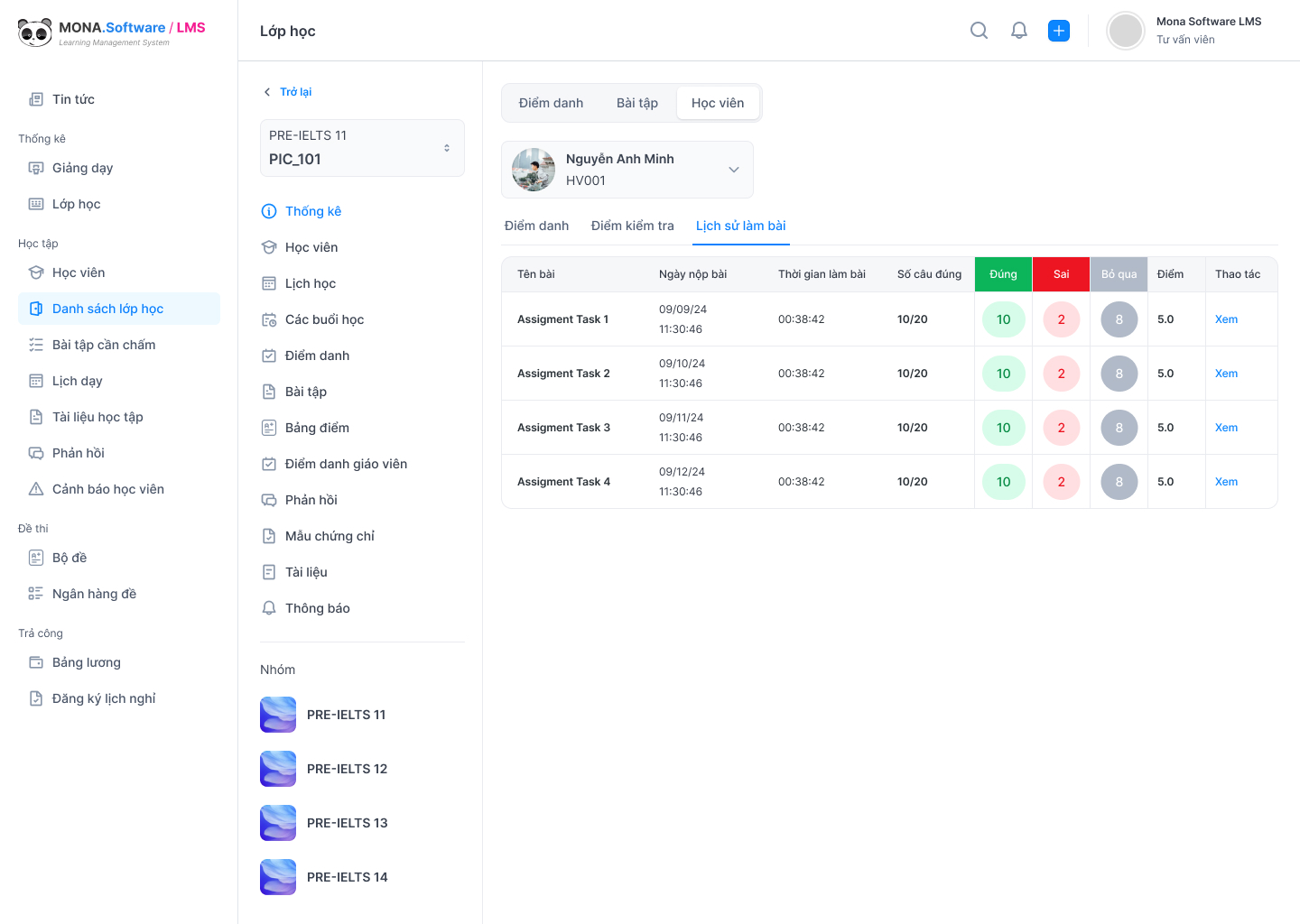Open Ngân hàng đề in sidebar
1300x924 pixels.
click(x=94, y=594)
